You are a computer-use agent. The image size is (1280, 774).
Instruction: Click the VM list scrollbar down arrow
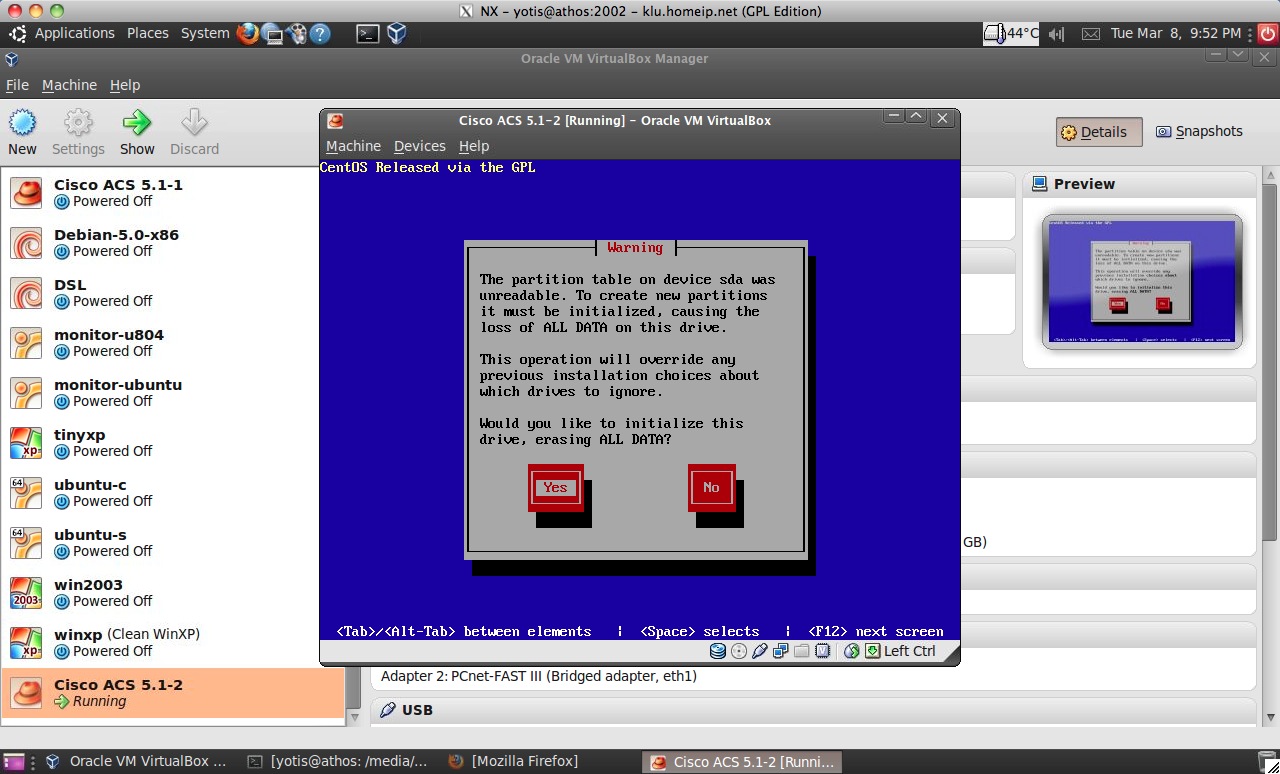(353, 717)
